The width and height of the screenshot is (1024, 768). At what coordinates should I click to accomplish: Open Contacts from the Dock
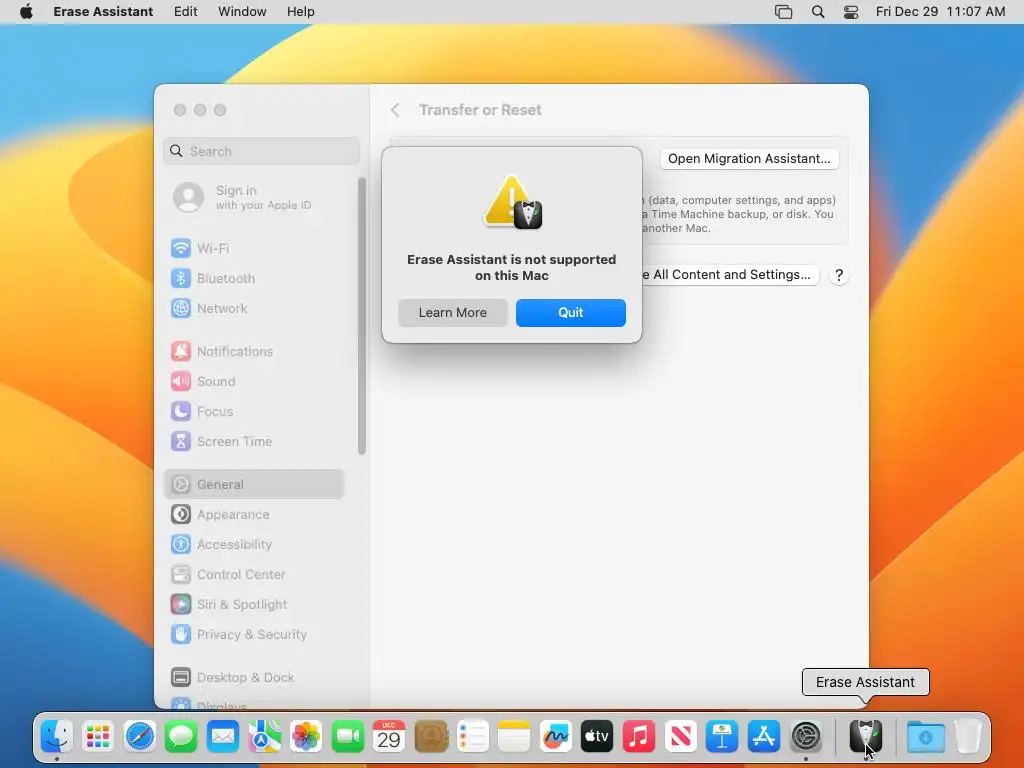431,737
